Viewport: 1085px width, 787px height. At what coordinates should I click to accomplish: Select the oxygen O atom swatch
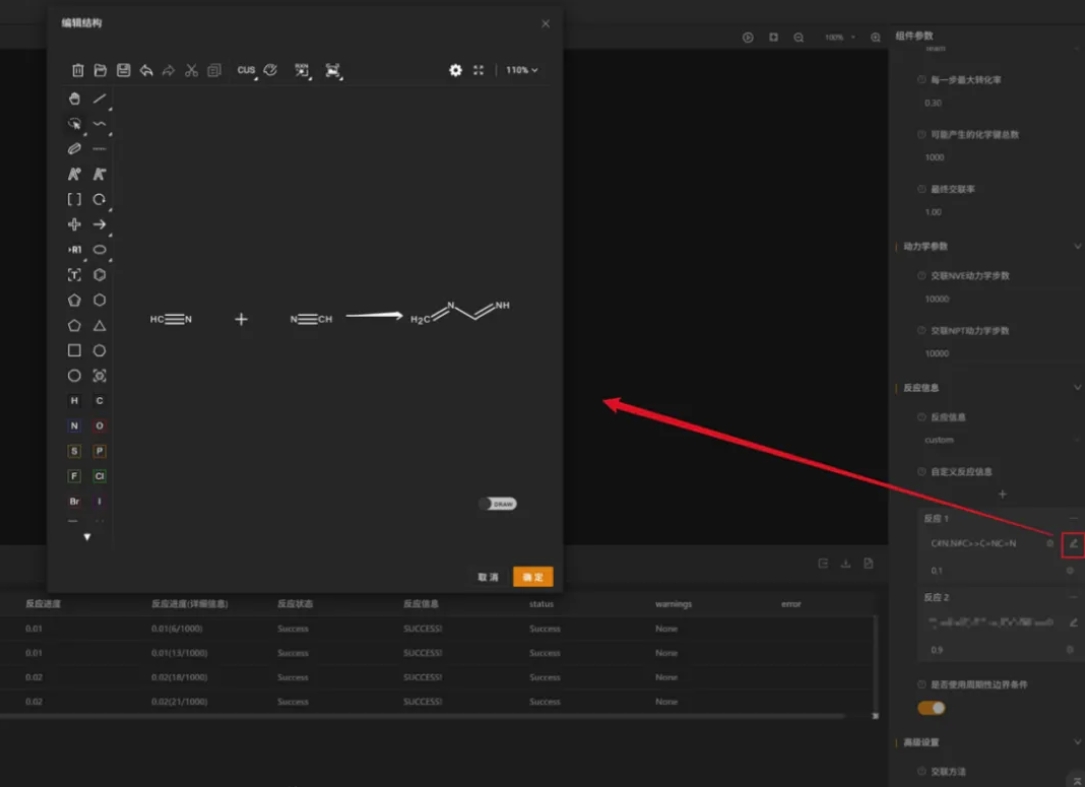(99, 426)
